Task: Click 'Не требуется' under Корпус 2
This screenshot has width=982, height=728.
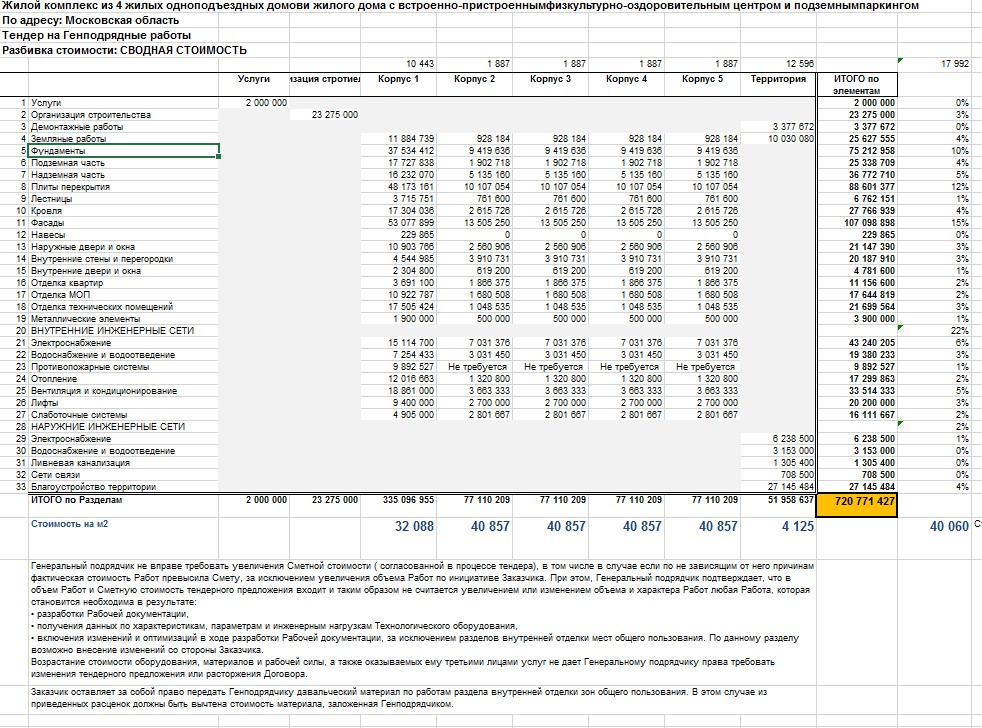Action: click(x=477, y=367)
